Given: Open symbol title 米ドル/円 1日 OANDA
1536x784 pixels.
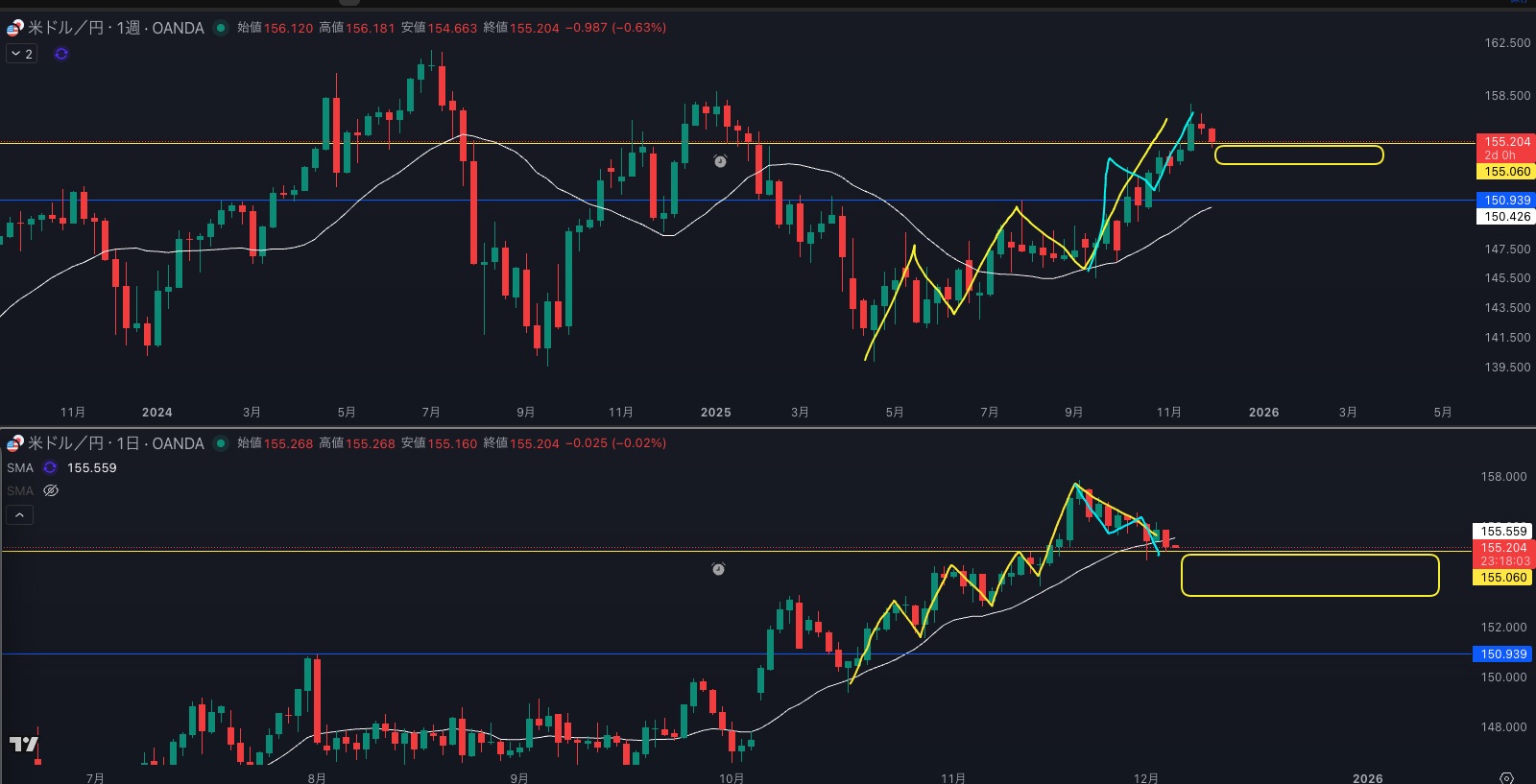Looking at the screenshot, I should (x=115, y=443).
